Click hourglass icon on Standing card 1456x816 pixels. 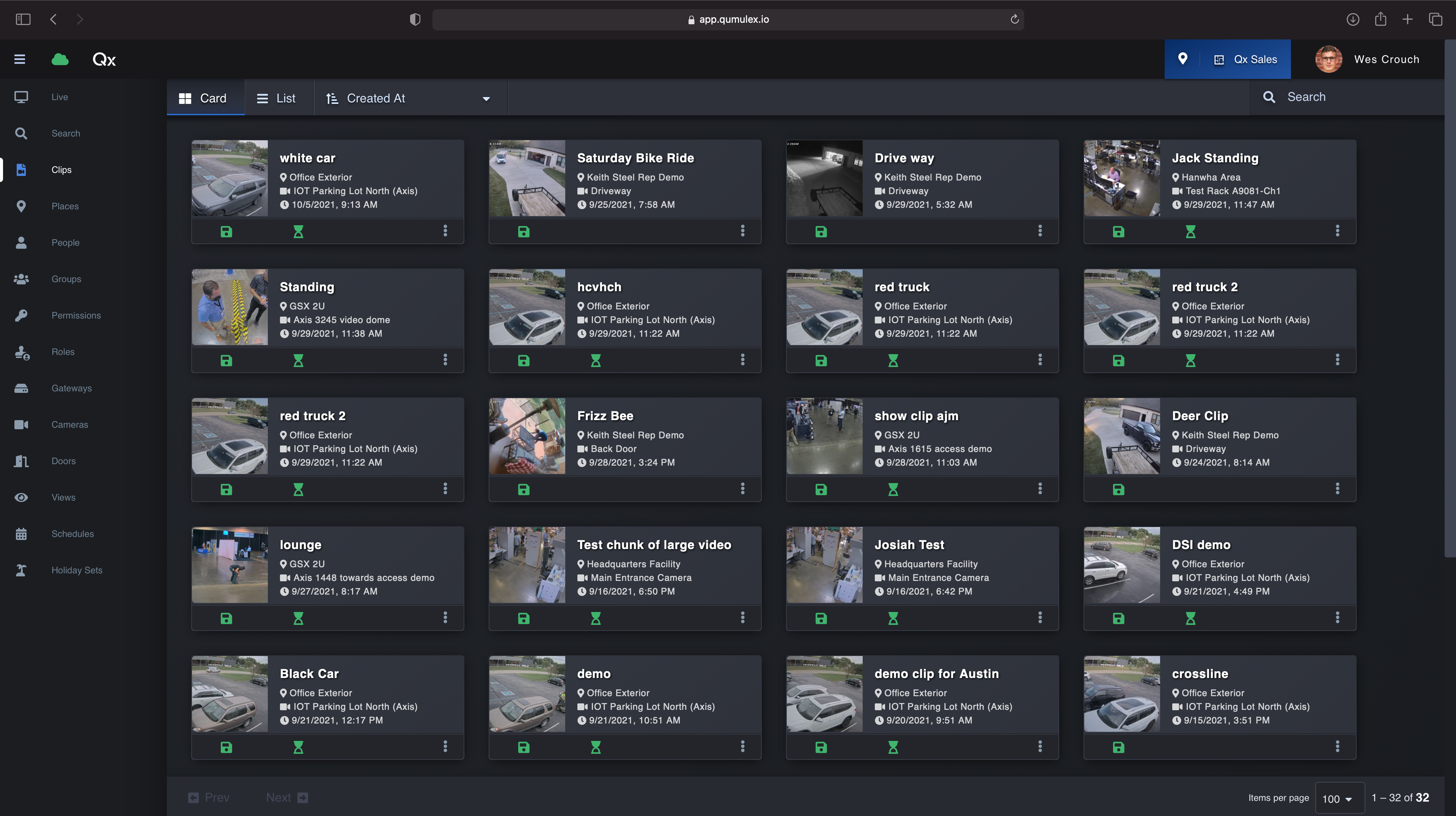[x=299, y=360]
